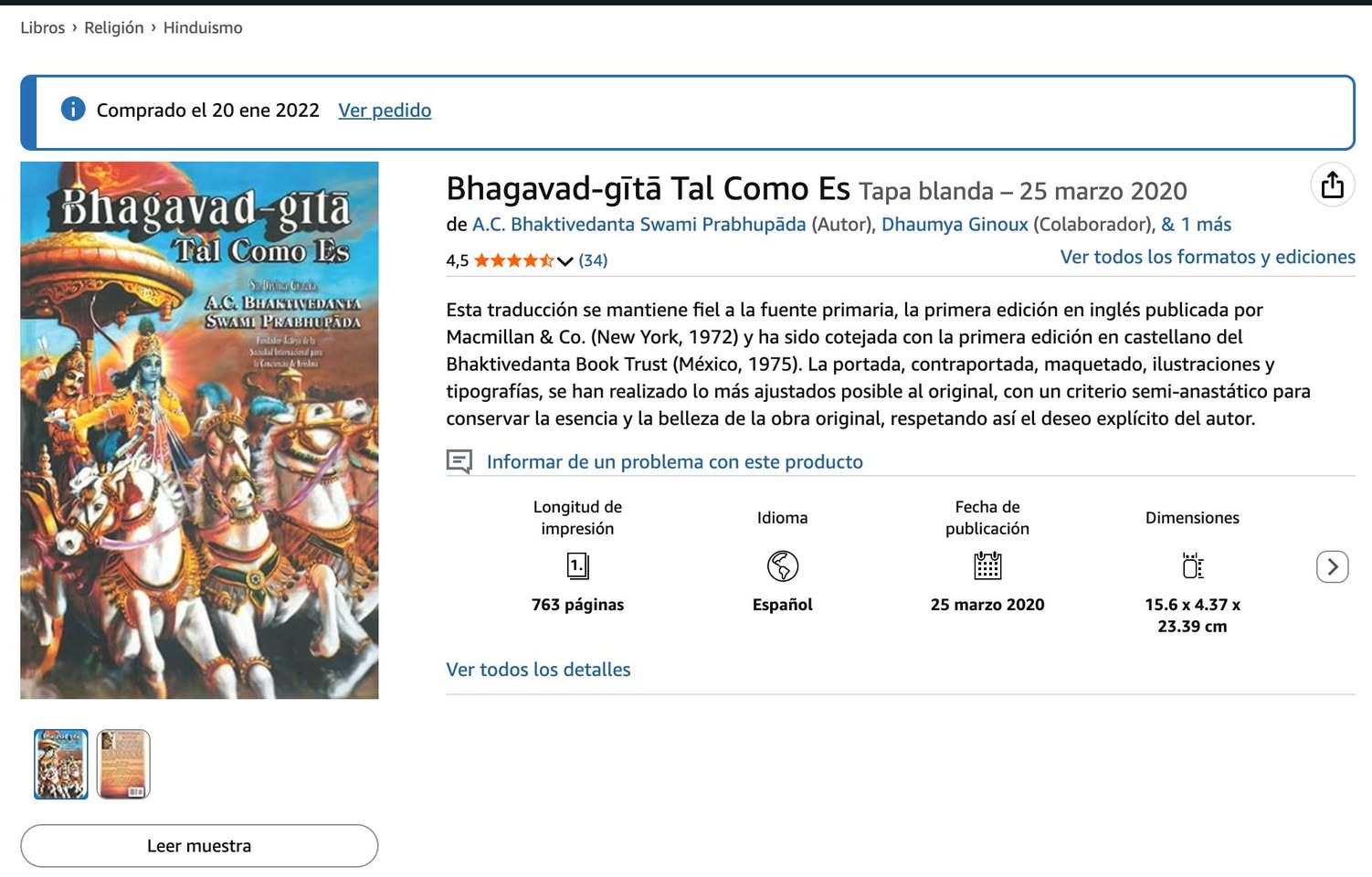
Task: Open the Libros breadcrumb
Action: click(x=43, y=27)
